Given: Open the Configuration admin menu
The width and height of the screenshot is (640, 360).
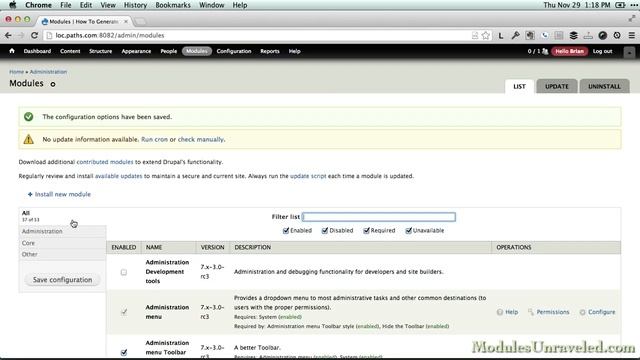Looking at the screenshot, I should pos(234,51).
